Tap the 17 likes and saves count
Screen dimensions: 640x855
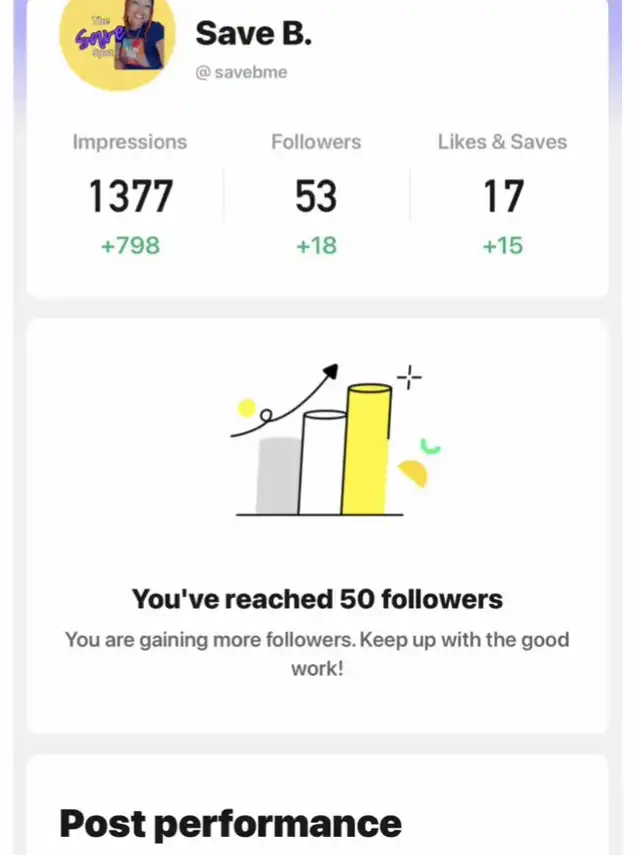(x=503, y=196)
